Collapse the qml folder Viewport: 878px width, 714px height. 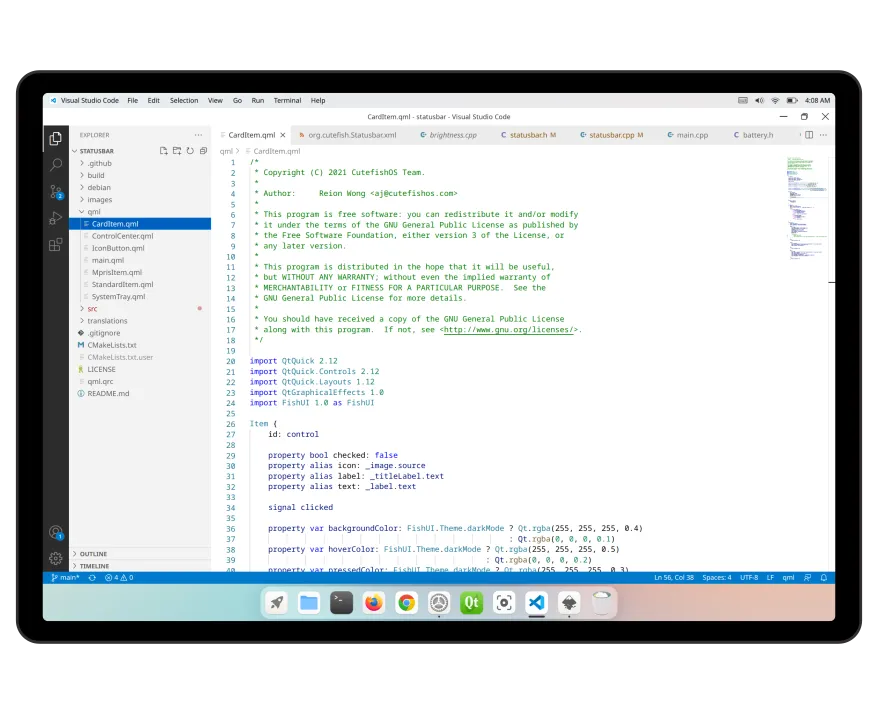(x=140, y=212)
